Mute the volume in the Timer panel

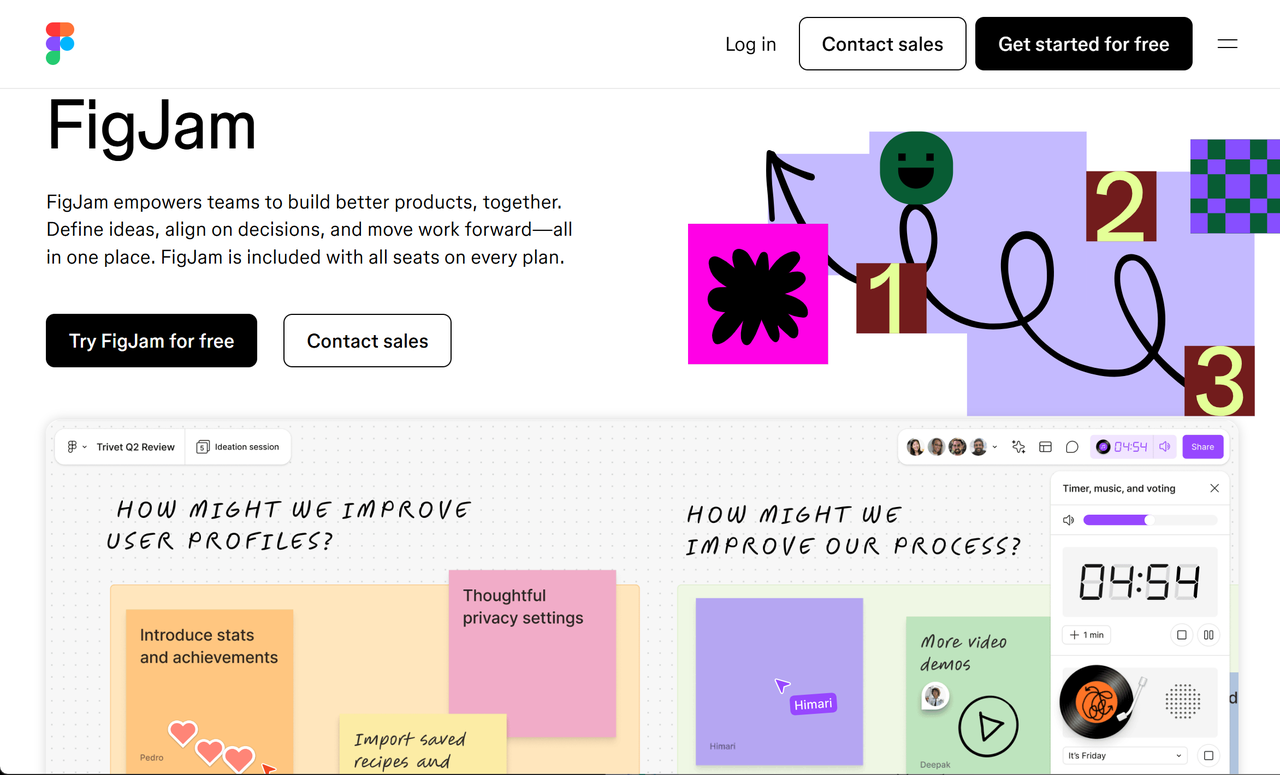tap(1068, 519)
